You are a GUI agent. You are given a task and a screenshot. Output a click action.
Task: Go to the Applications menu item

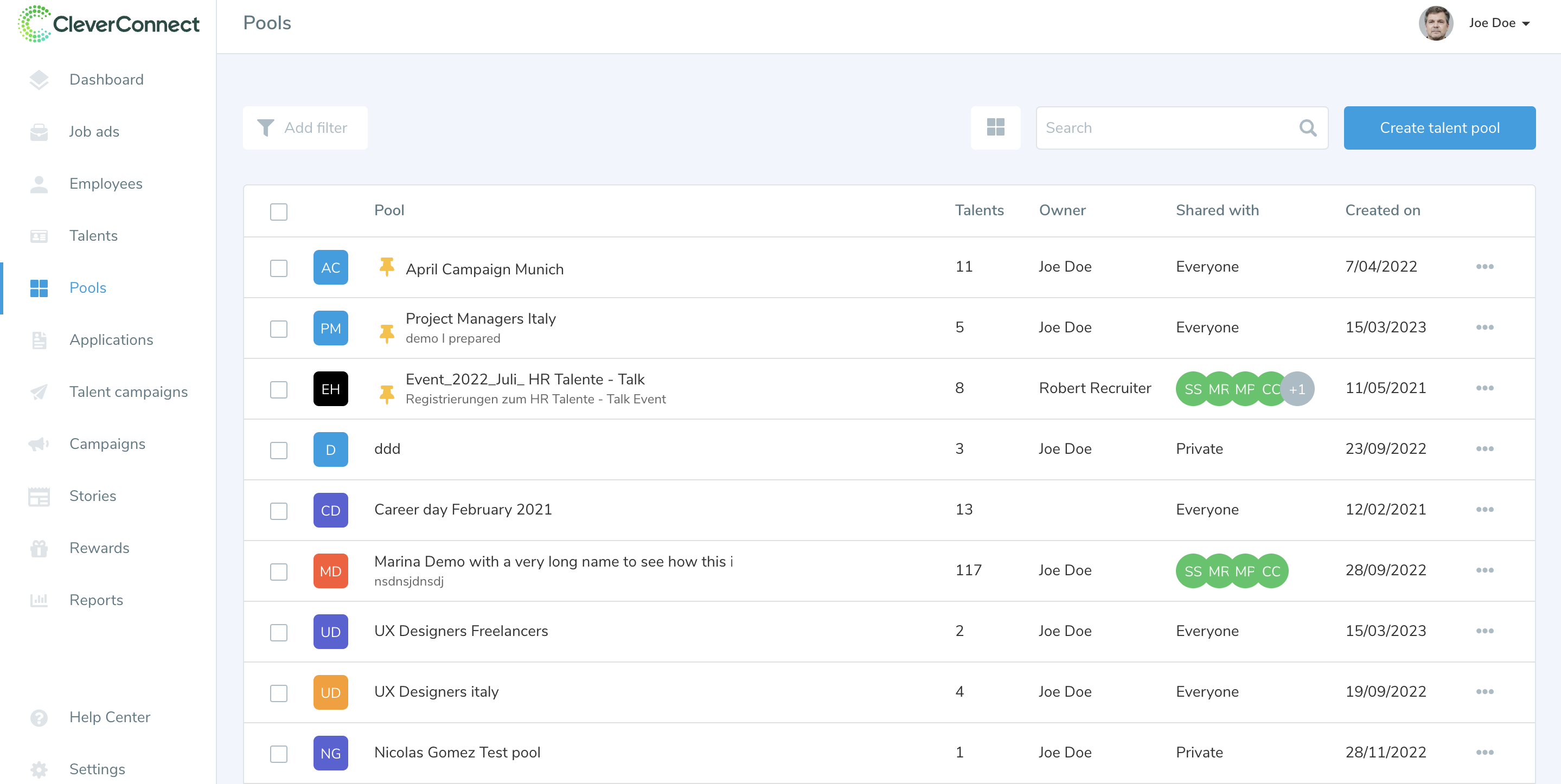(111, 340)
